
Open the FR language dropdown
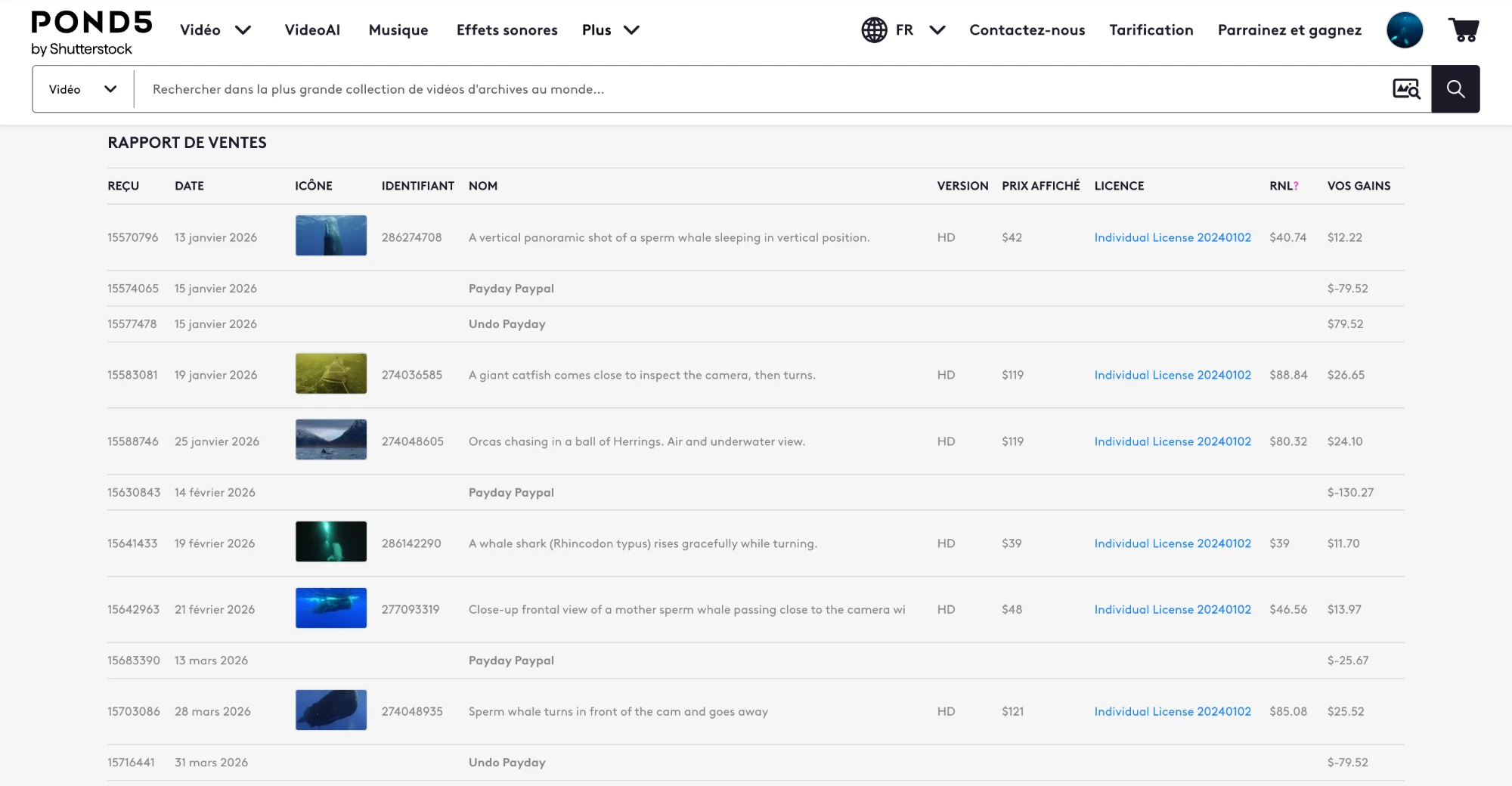[x=921, y=30]
